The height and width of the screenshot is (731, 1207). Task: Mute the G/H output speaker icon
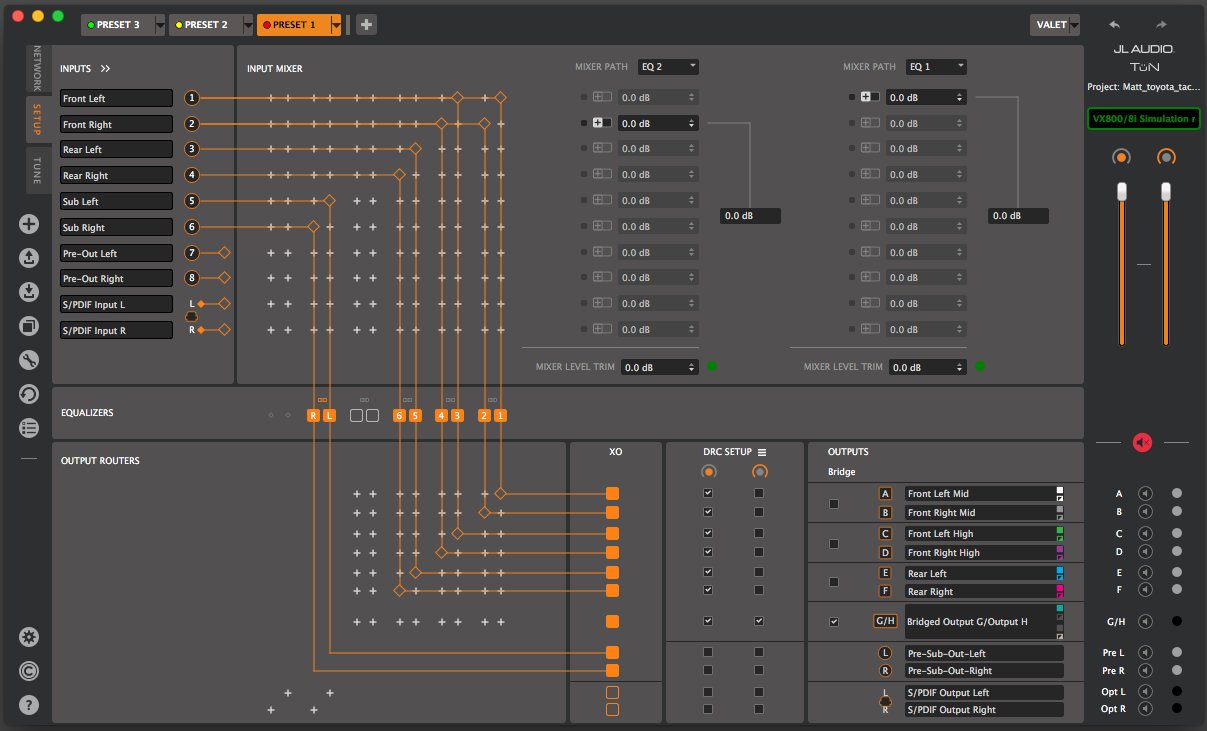pyautogui.click(x=1146, y=621)
